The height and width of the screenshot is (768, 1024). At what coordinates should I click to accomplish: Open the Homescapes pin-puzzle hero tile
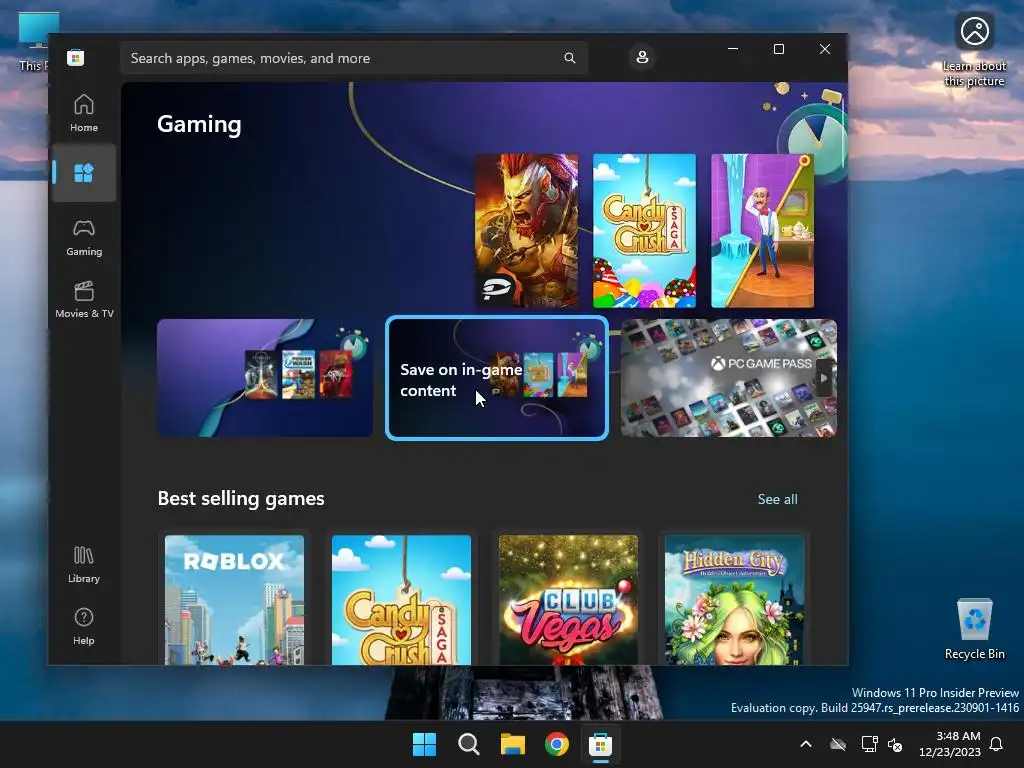click(762, 231)
